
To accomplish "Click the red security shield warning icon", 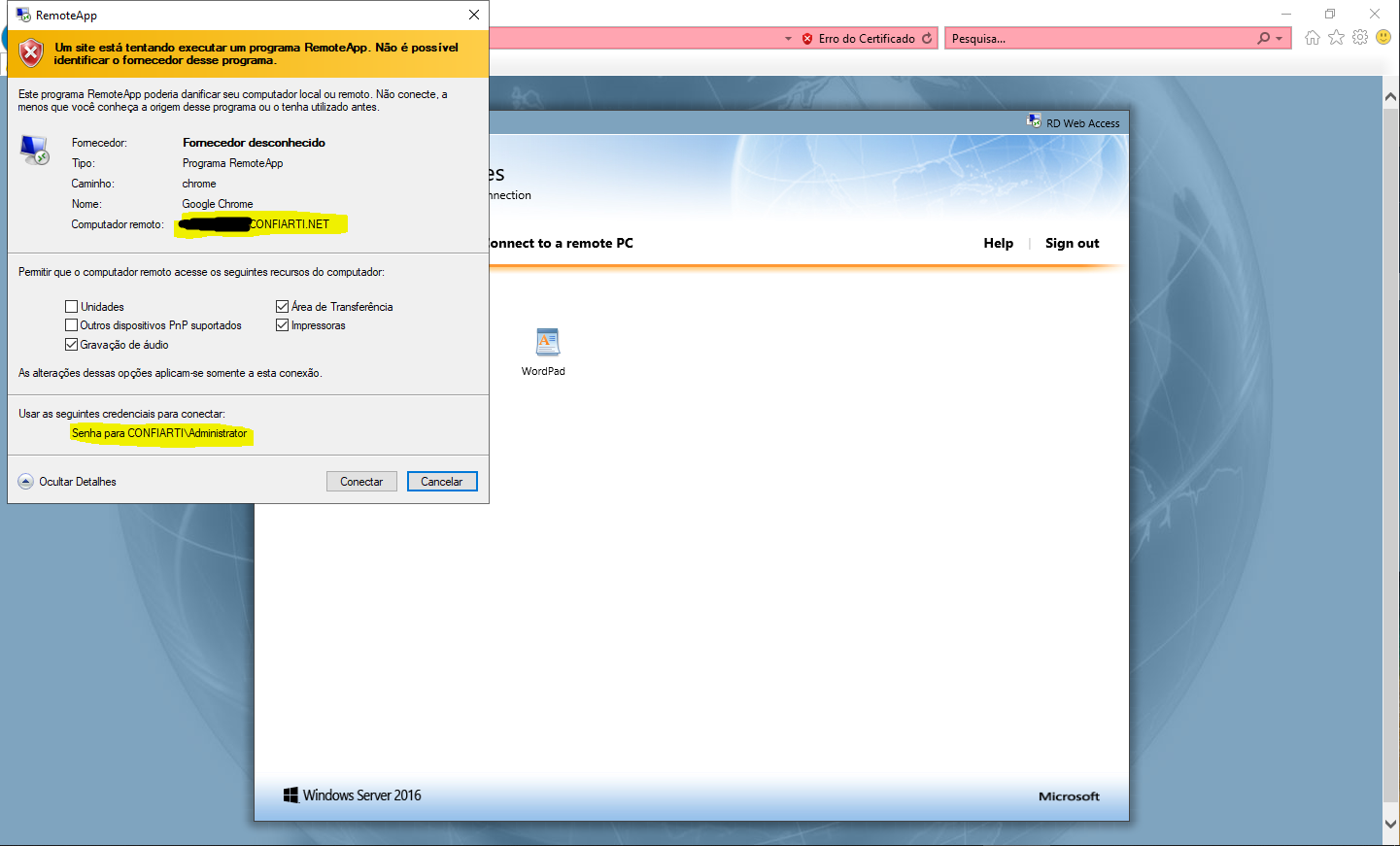I will click(x=31, y=52).
